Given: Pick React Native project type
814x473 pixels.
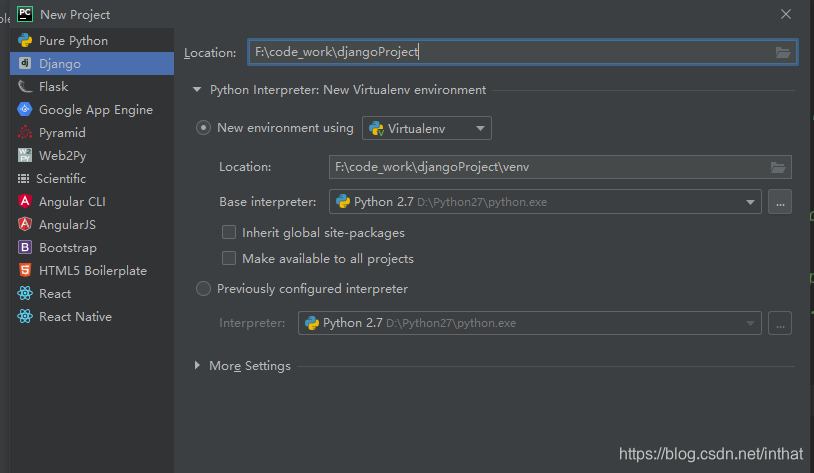Looking at the screenshot, I should 92,316.
